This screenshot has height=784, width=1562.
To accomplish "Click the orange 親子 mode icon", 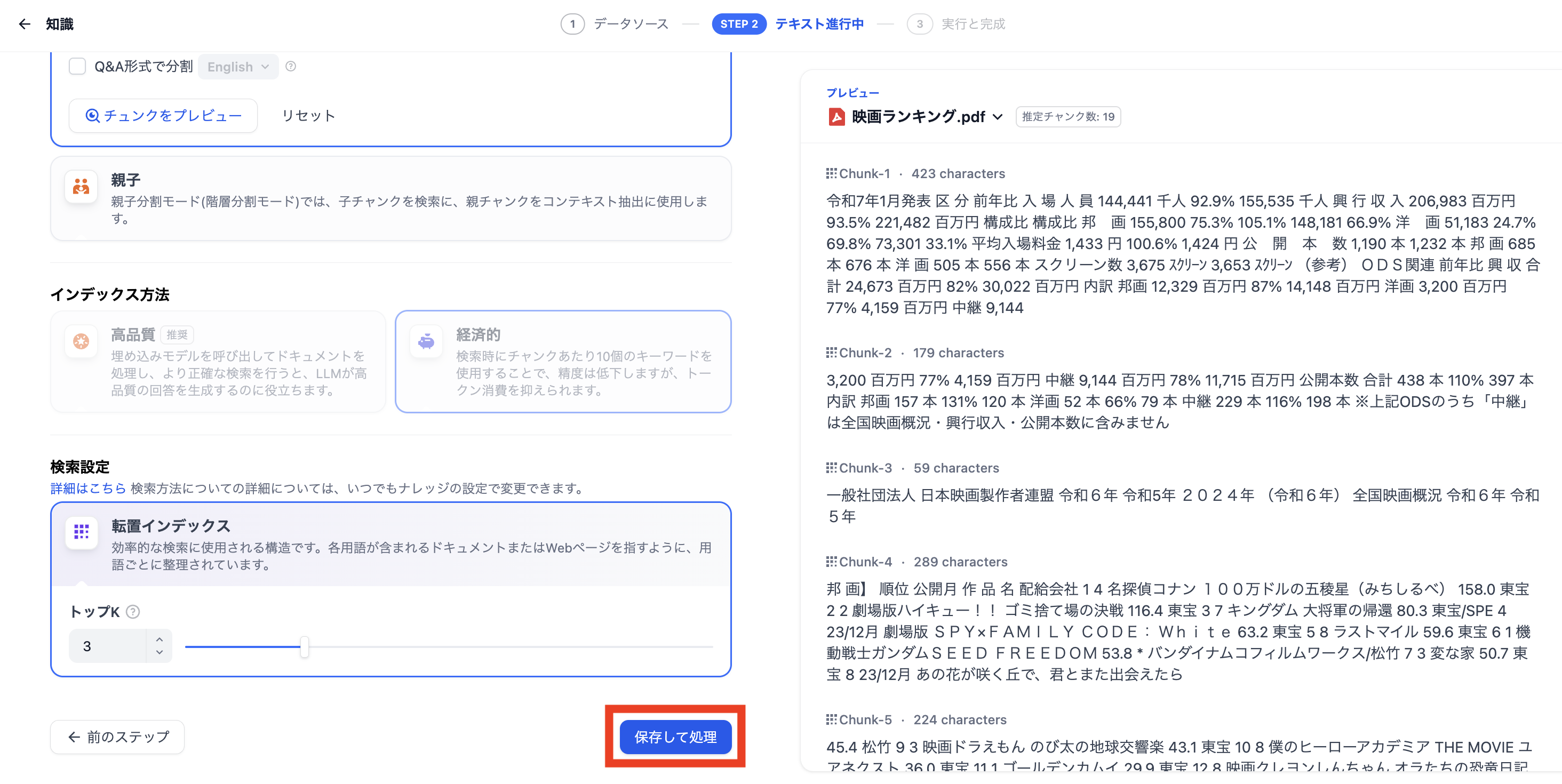I will pos(81,187).
